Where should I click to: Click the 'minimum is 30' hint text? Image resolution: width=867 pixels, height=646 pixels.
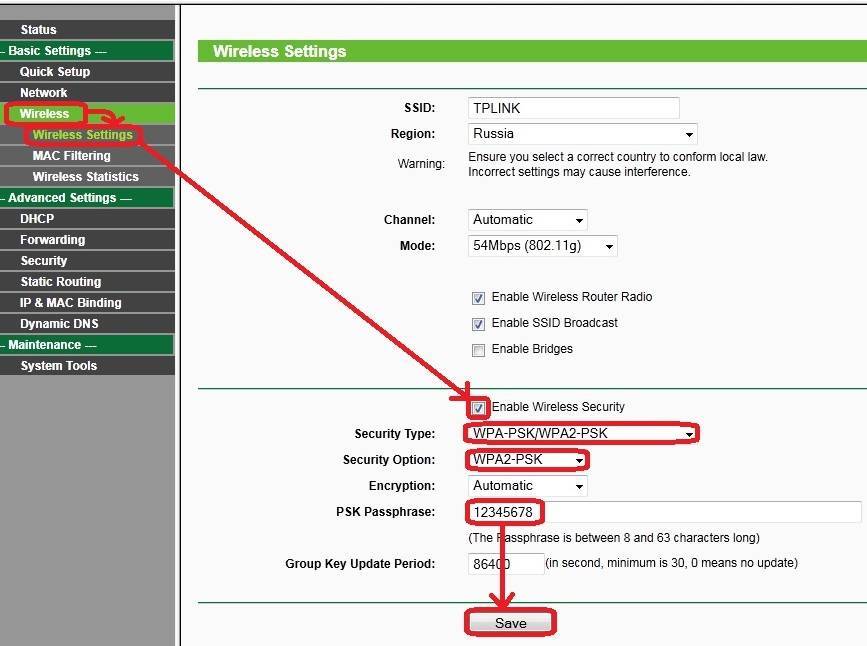coord(671,563)
